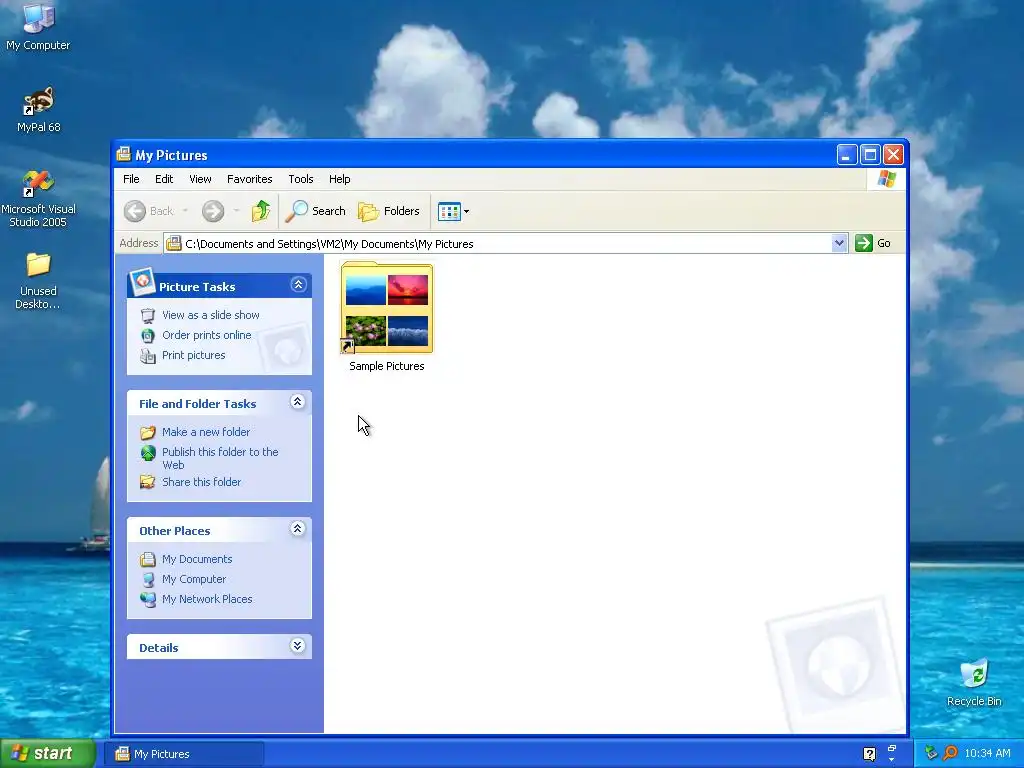Click View as a slide show

(x=210, y=315)
